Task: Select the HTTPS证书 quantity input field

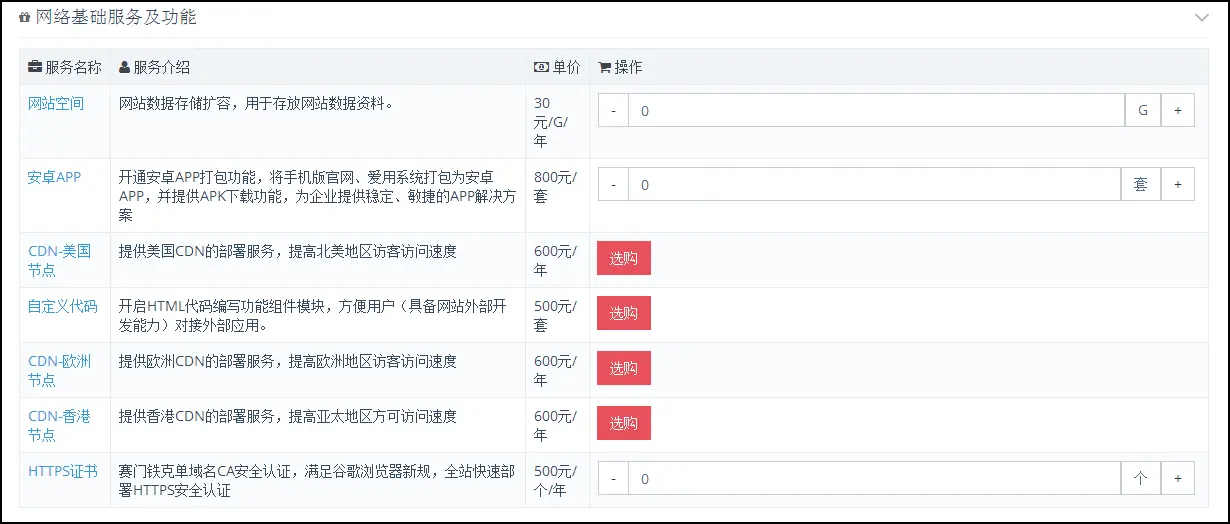Action: (x=874, y=478)
